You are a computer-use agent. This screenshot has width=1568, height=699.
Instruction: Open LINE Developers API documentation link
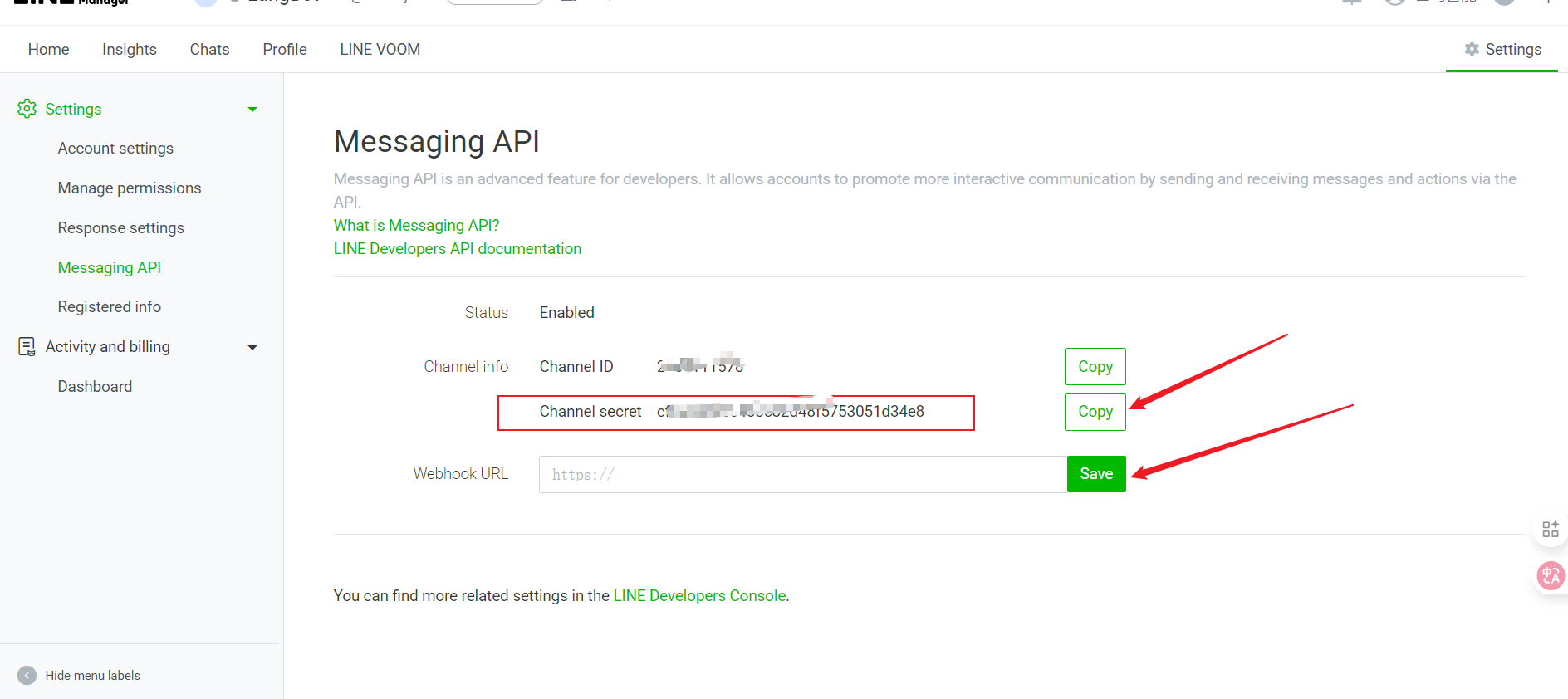click(x=458, y=248)
